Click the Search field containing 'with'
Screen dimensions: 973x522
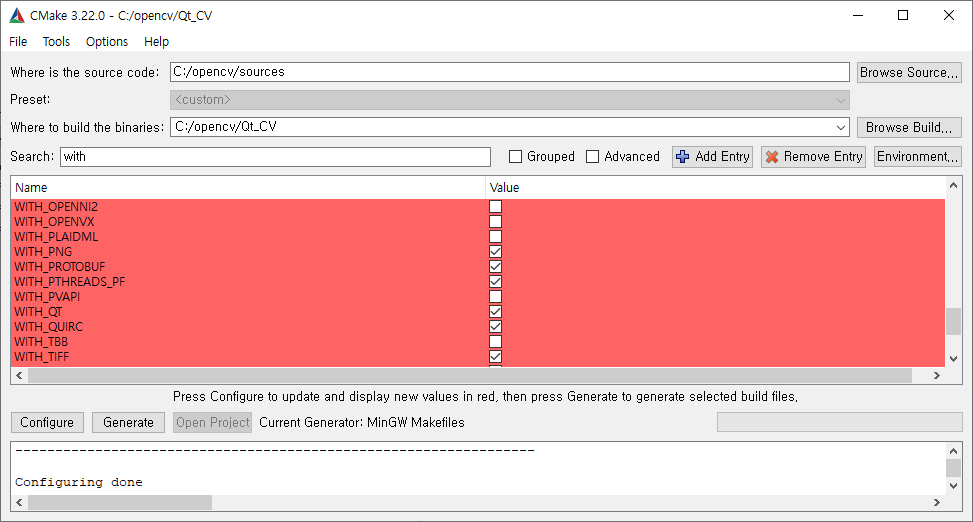pyautogui.click(x=276, y=156)
